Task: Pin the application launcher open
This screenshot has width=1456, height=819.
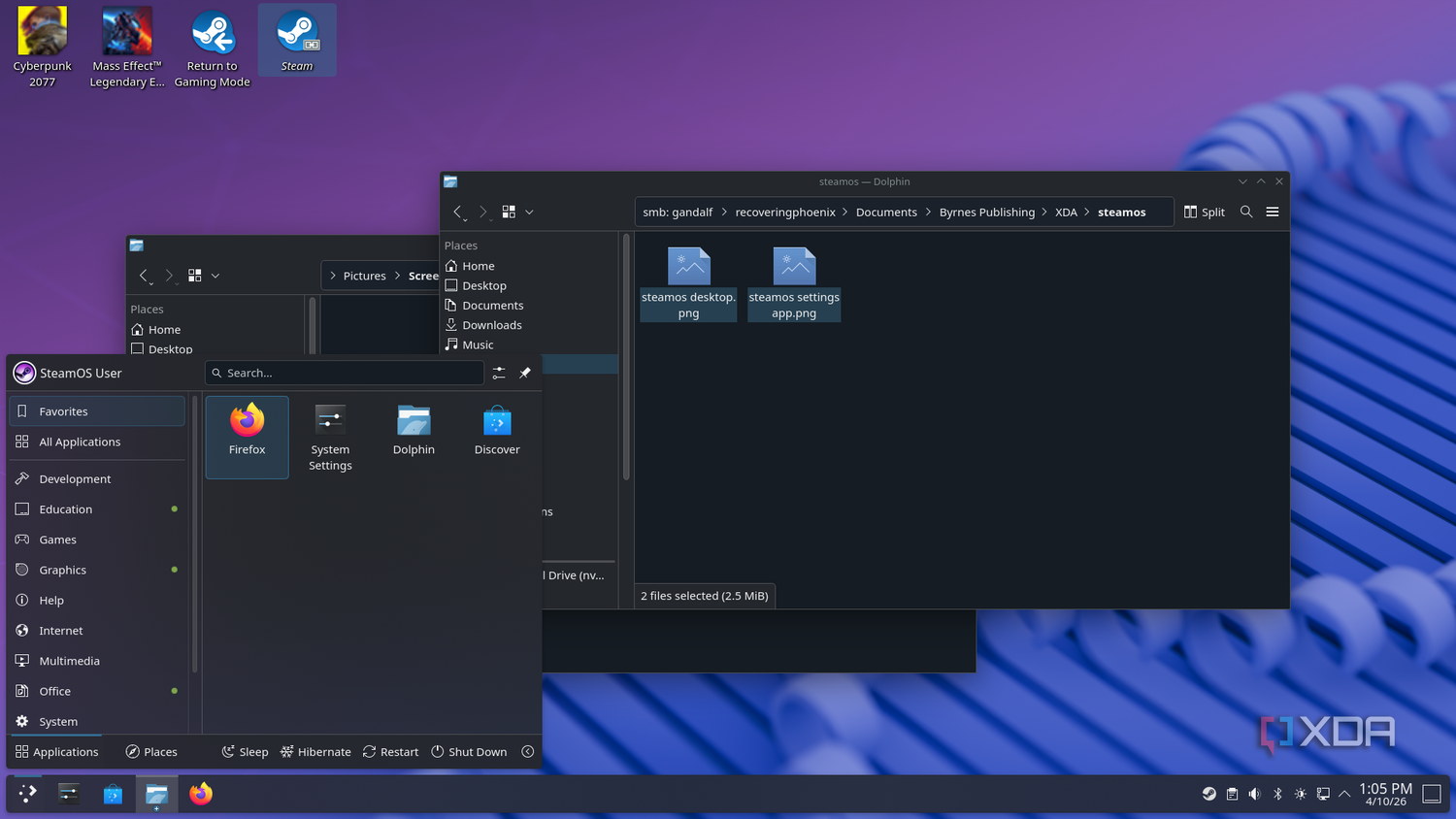Action: click(525, 373)
